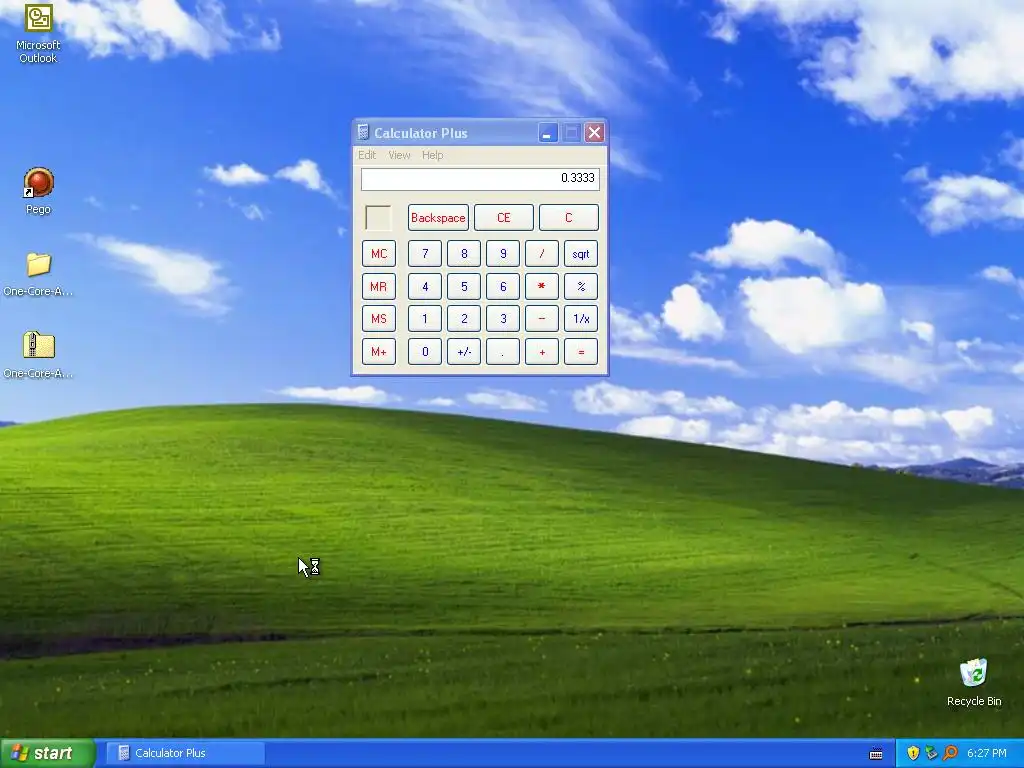
Task: Click the CE clear entry button
Action: [504, 217]
